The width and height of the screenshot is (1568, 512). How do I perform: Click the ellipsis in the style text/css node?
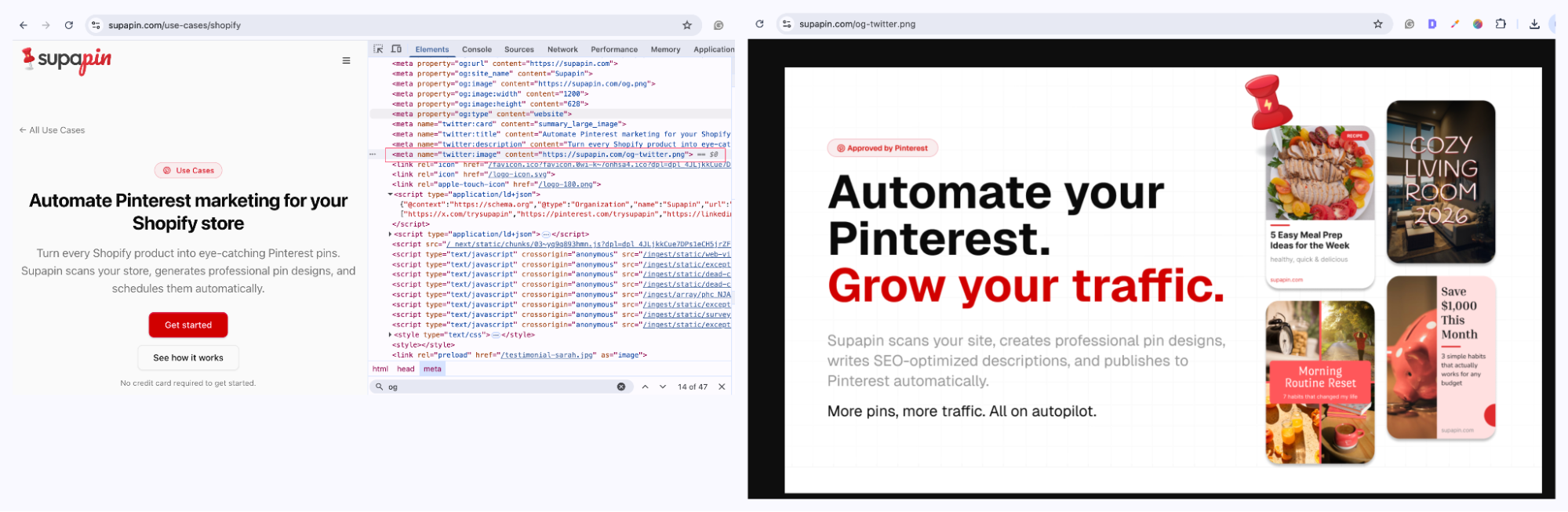tap(495, 335)
